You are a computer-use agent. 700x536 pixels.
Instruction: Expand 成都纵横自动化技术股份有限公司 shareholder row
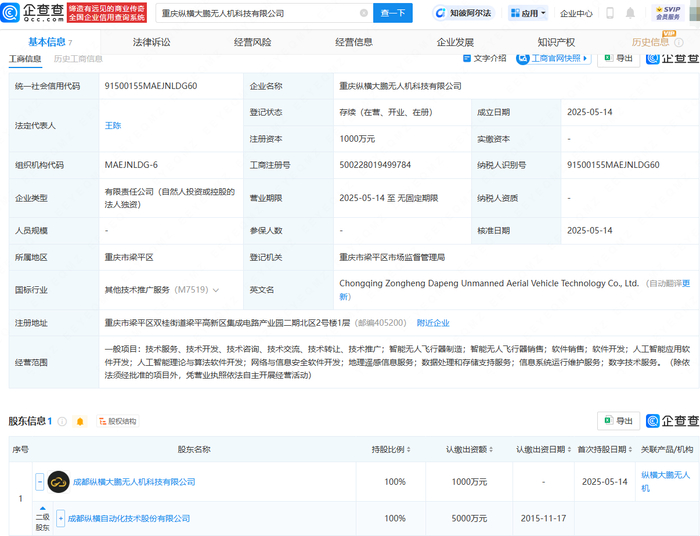tap(61, 518)
